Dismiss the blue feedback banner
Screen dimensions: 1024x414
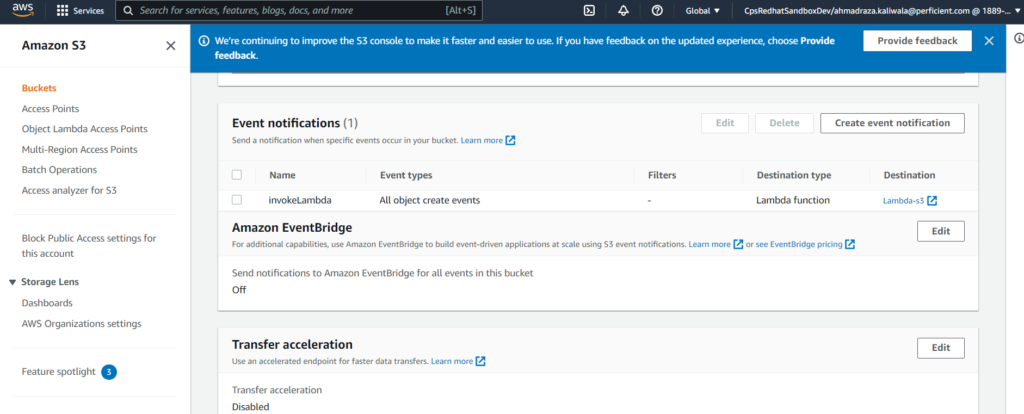[989, 41]
